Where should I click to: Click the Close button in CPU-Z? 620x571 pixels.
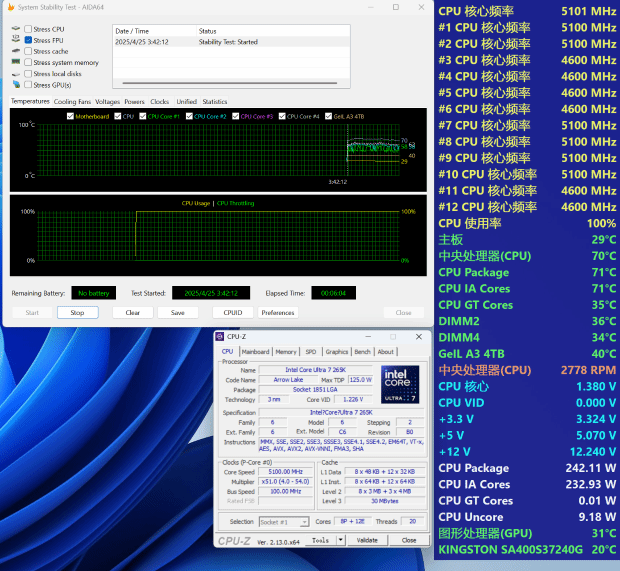click(x=409, y=540)
